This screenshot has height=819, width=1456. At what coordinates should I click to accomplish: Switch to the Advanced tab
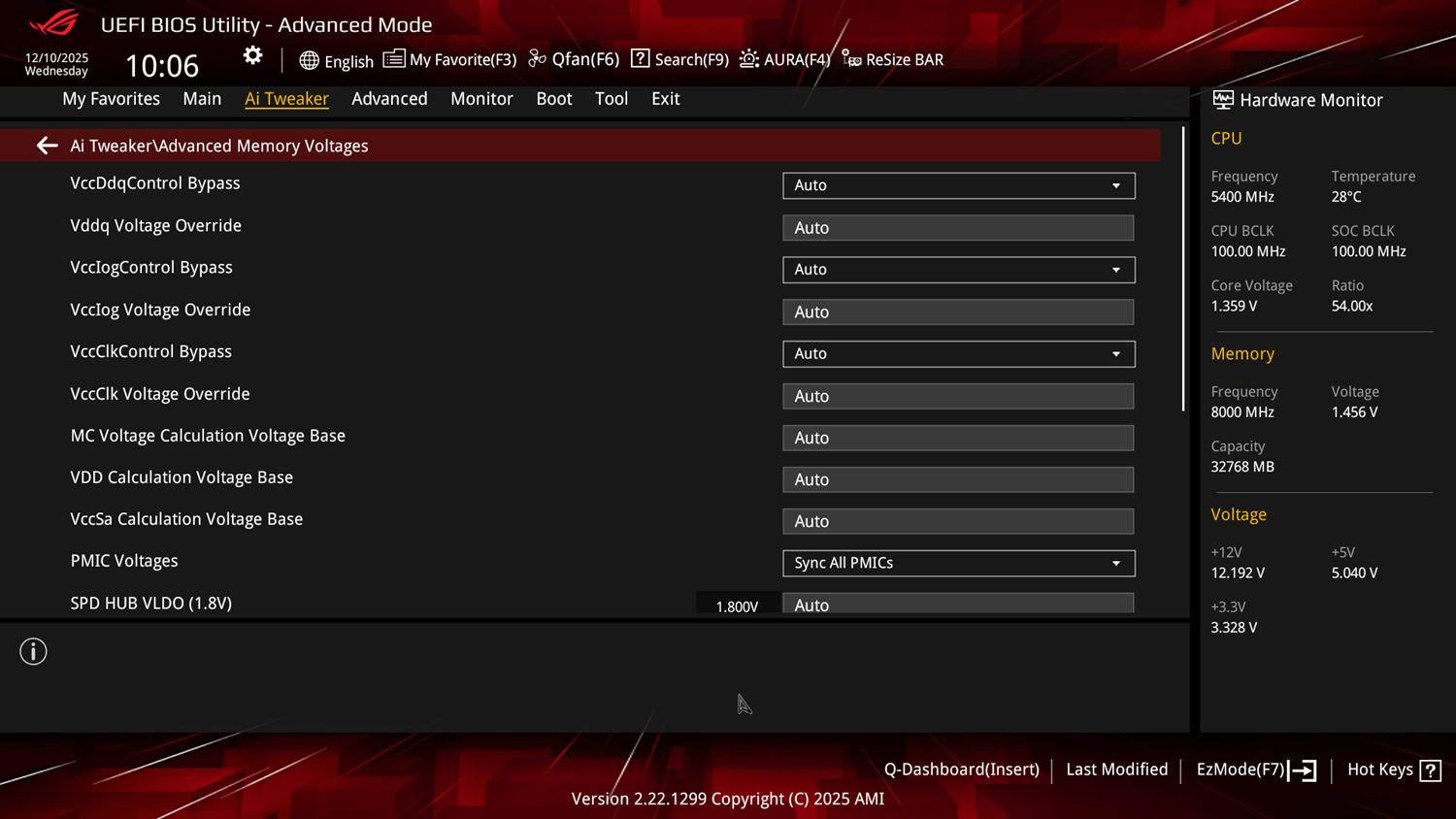coord(389,99)
